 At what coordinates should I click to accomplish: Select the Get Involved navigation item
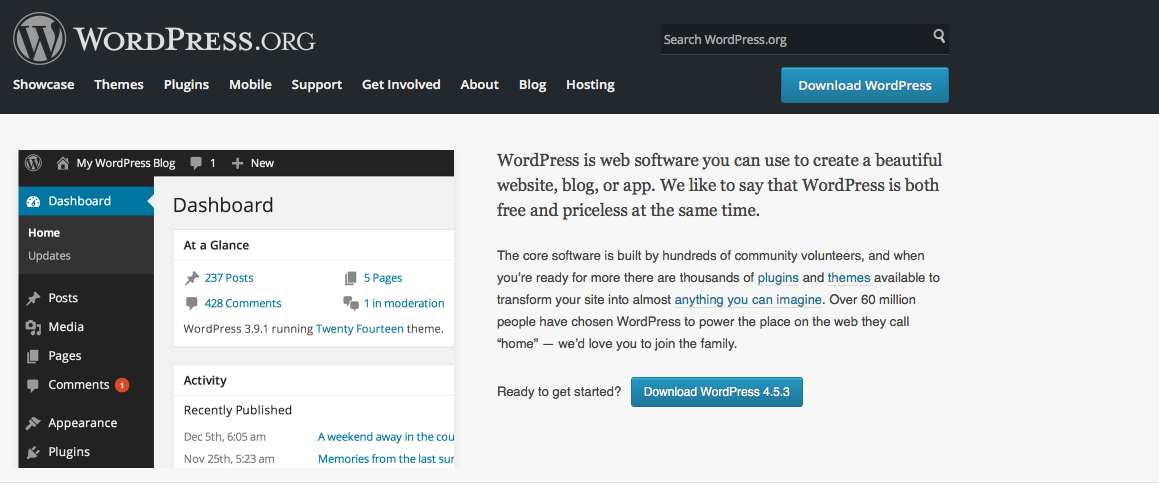pos(401,84)
